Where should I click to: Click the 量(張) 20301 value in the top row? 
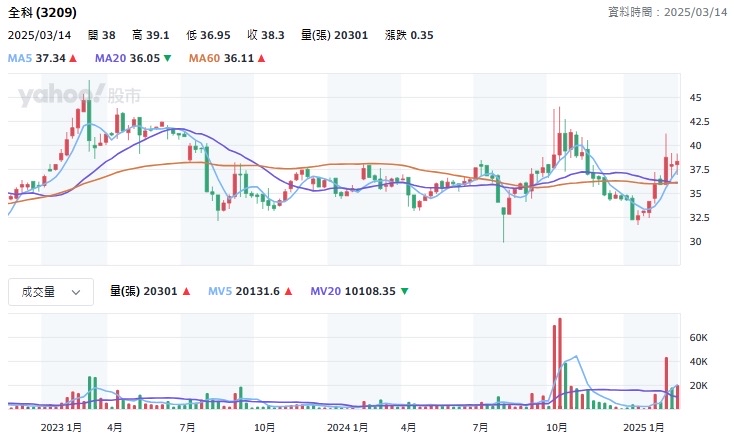click(334, 36)
